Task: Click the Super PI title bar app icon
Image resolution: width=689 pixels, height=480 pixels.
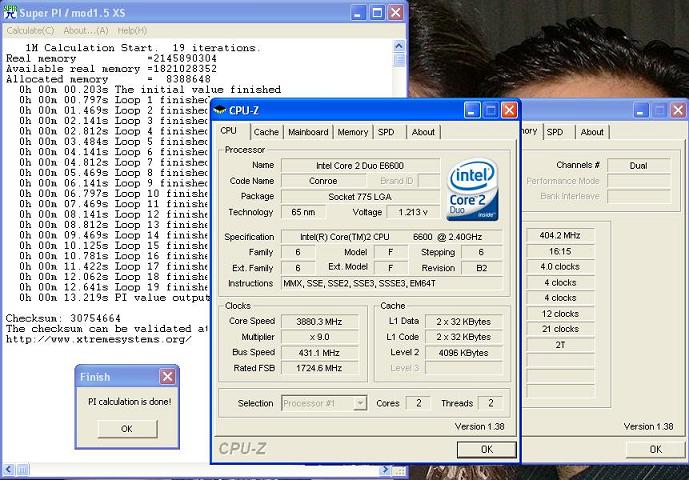Action: 10,12
